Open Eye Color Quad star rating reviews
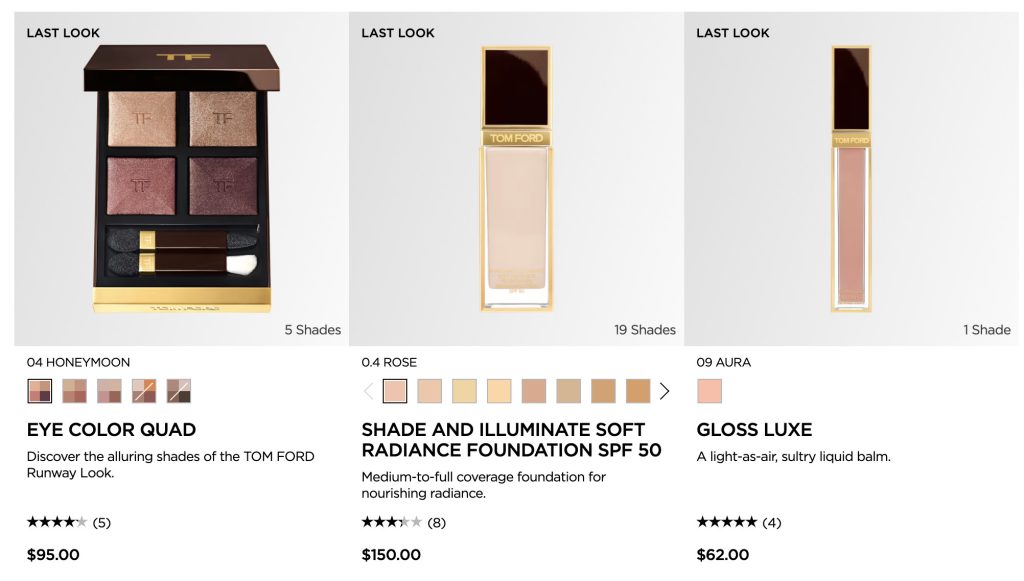The image size is (1024, 581). point(68,522)
